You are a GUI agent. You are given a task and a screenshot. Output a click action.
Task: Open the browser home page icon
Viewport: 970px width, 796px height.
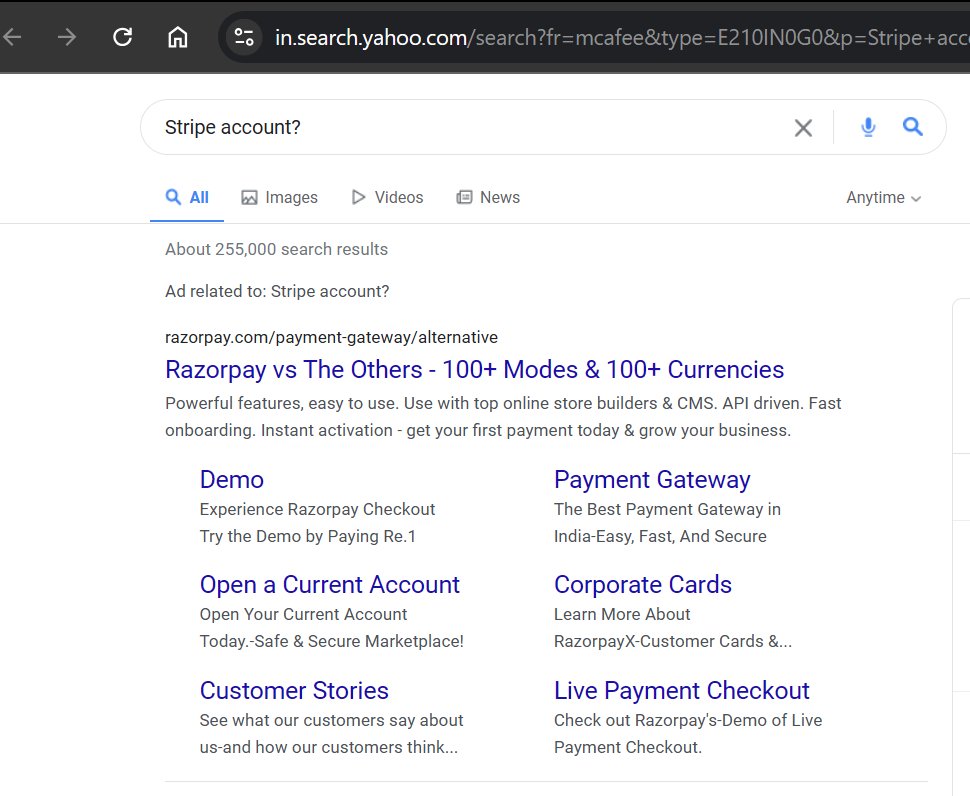point(178,37)
